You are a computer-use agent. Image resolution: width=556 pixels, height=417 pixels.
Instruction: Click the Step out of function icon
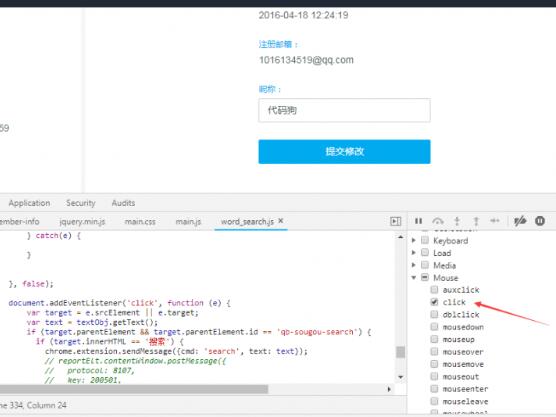(x=476, y=221)
